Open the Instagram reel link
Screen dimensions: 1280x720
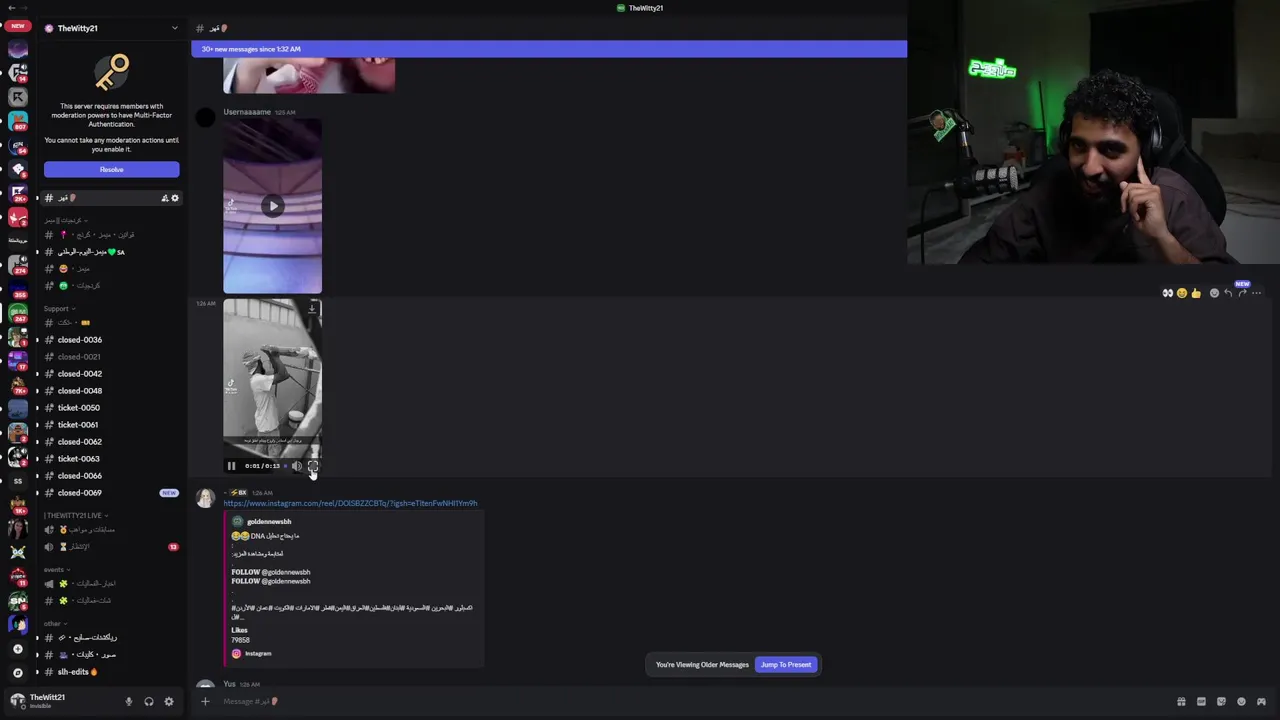tap(350, 503)
